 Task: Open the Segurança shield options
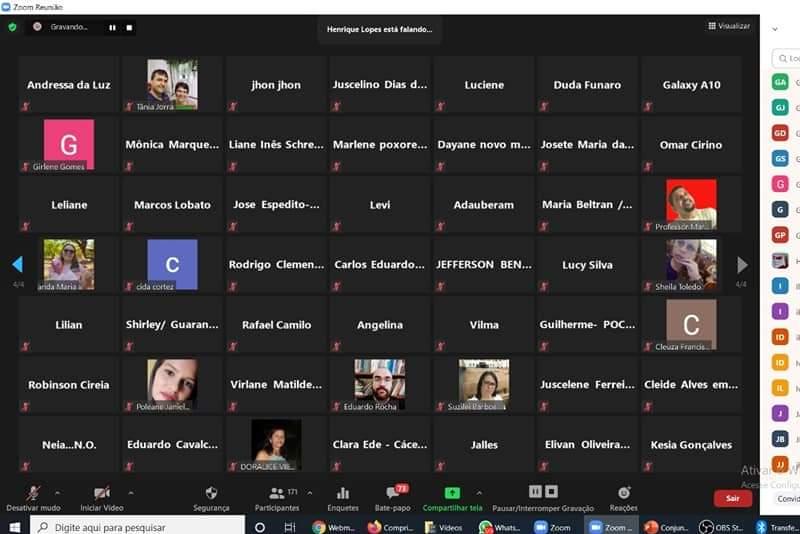click(211, 493)
